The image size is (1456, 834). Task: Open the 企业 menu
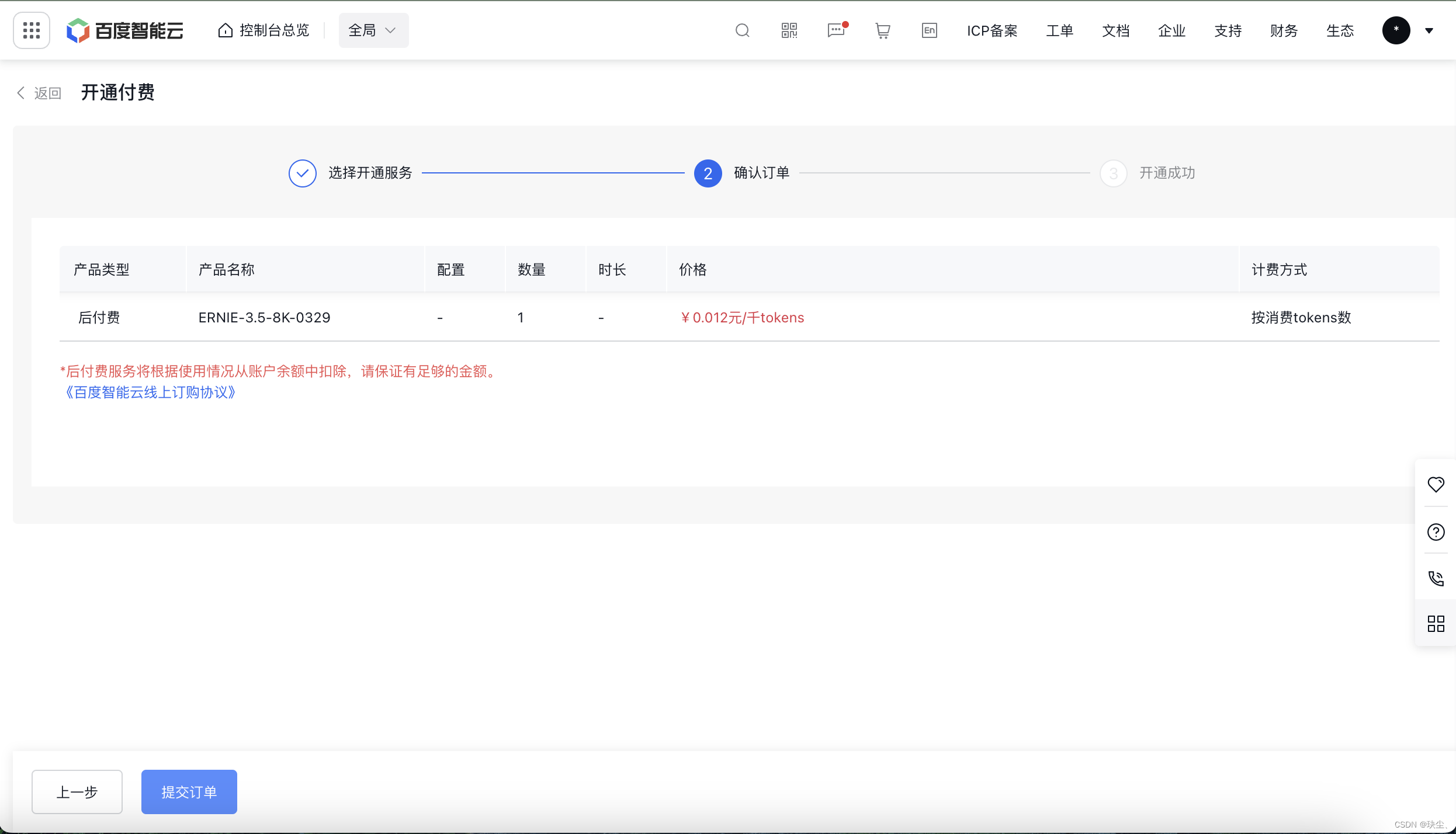coord(1172,30)
